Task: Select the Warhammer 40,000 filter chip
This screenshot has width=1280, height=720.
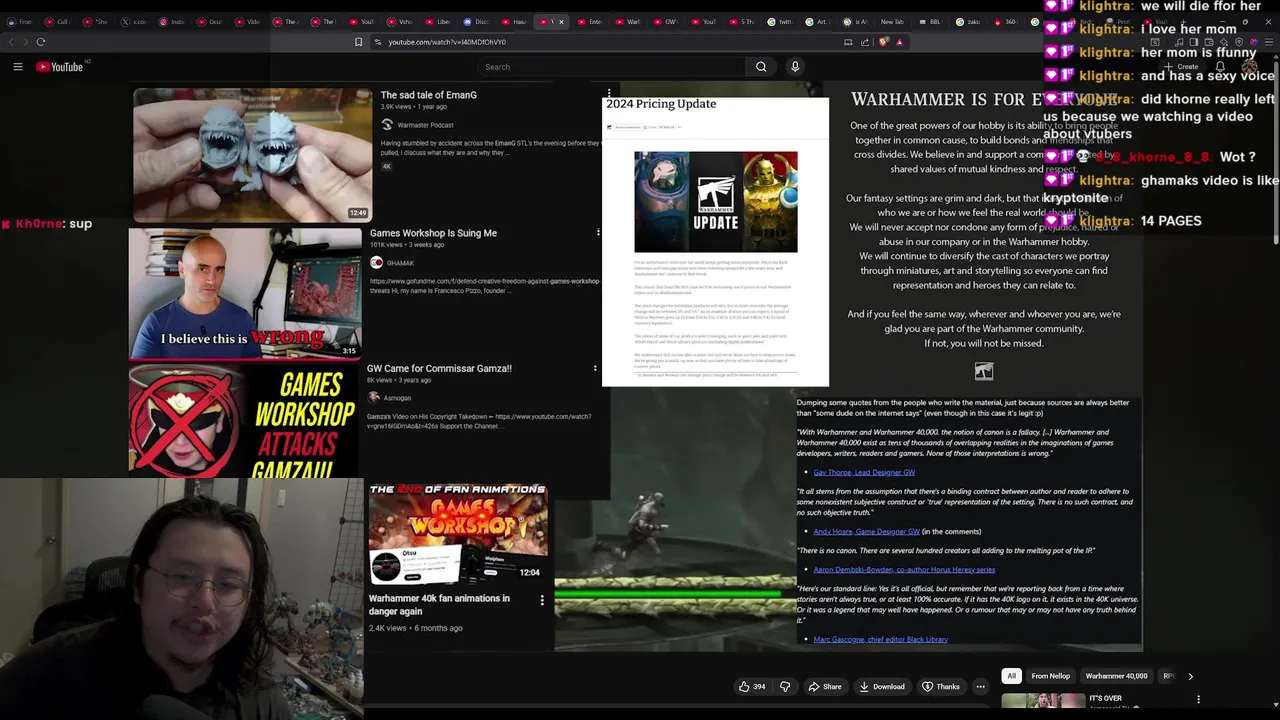Action: [1116, 676]
